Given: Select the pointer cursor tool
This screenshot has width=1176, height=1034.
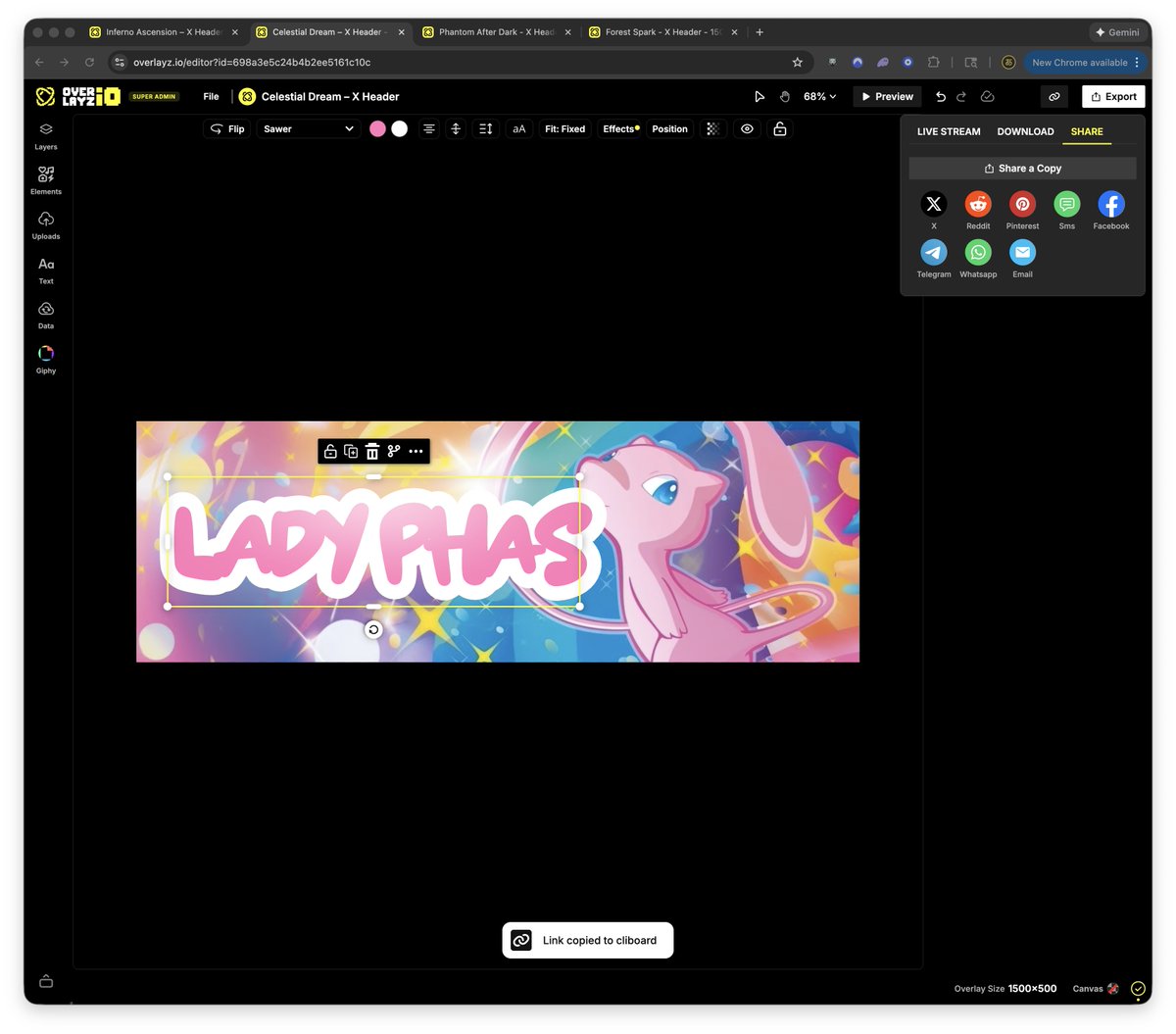Looking at the screenshot, I should tap(759, 97).
